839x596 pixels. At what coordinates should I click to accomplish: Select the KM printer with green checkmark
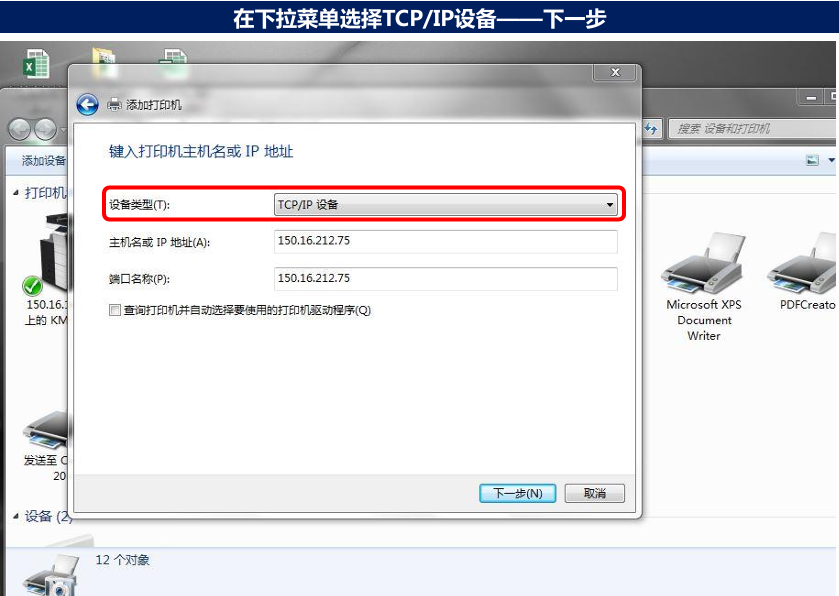pyautogui.click(x=46, y=269)
